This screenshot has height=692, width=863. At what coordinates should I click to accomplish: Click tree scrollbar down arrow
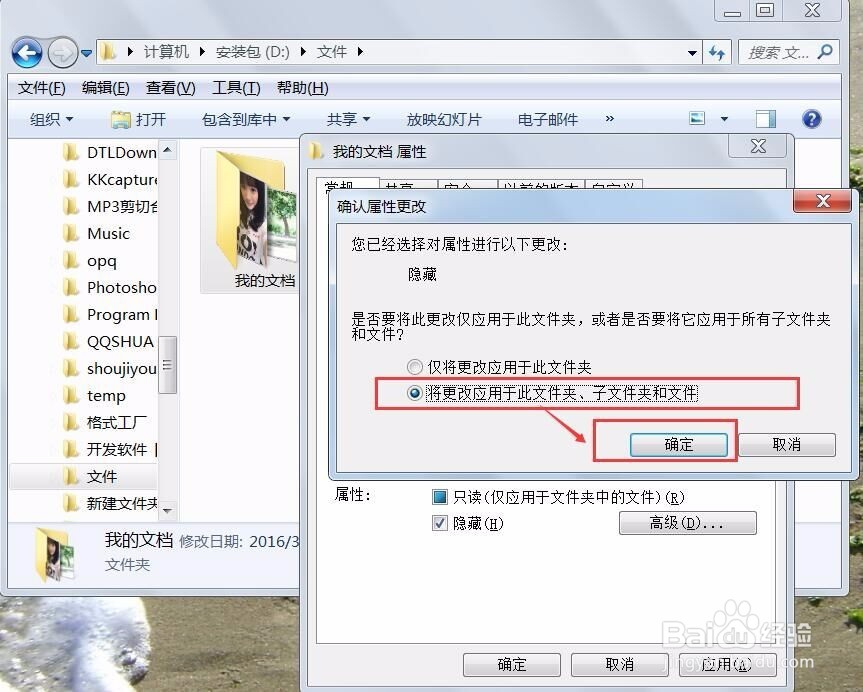pos(168,511)
